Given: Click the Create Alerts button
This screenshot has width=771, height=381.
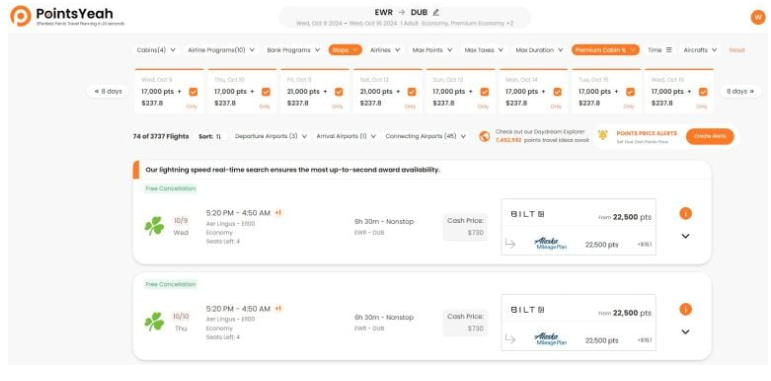Looking at the screenshot, I should (x=710, y=136).
